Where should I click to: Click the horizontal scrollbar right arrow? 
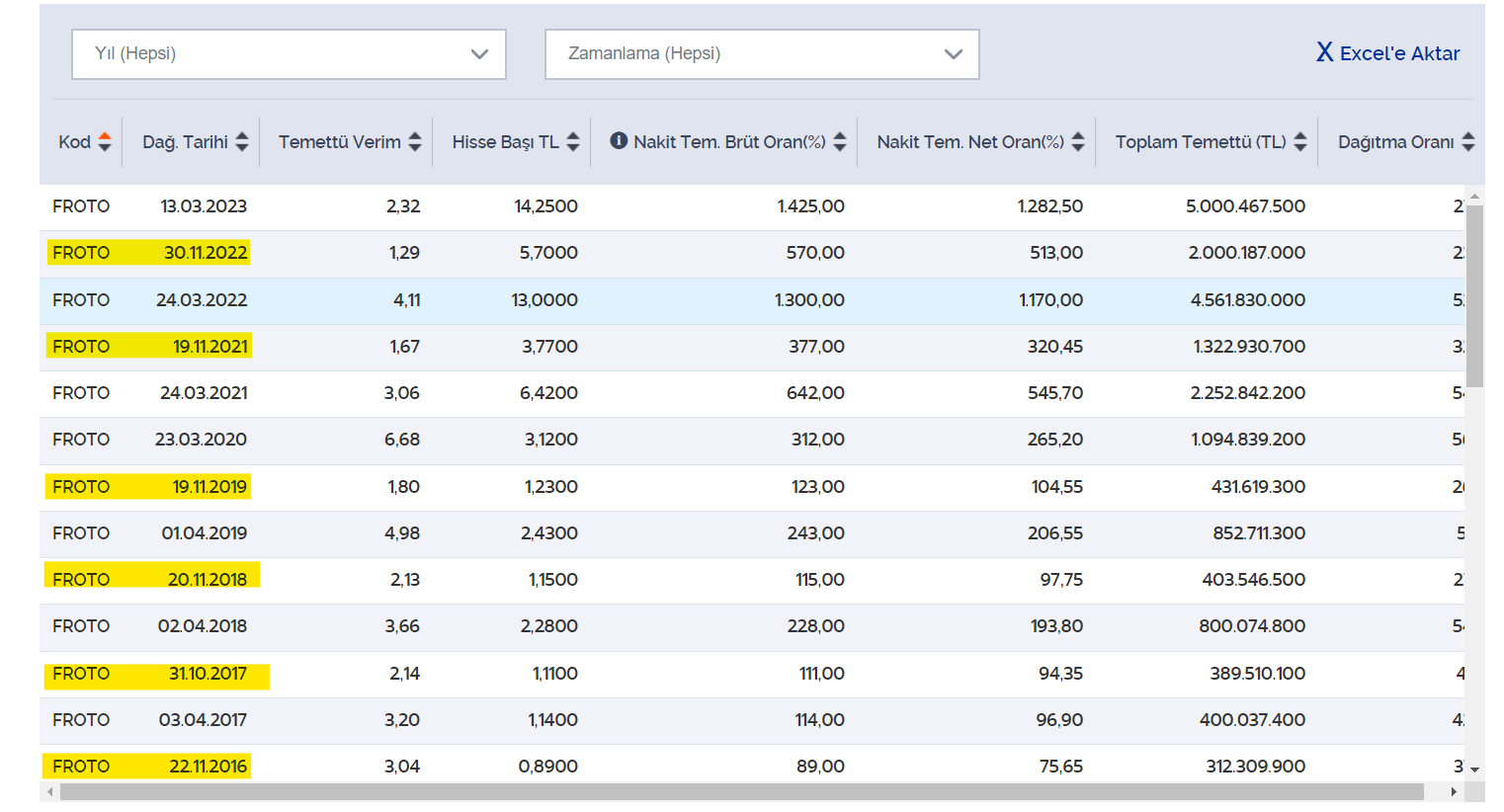tap(1454, 792)
